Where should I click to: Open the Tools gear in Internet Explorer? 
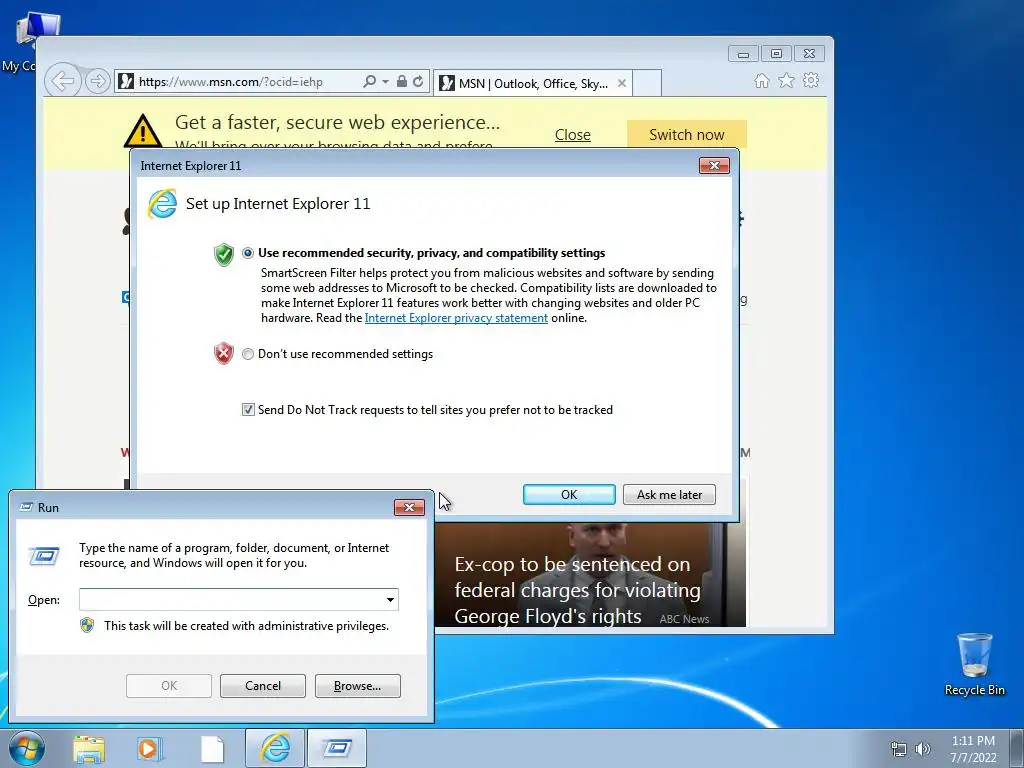[x=811, y=80]
